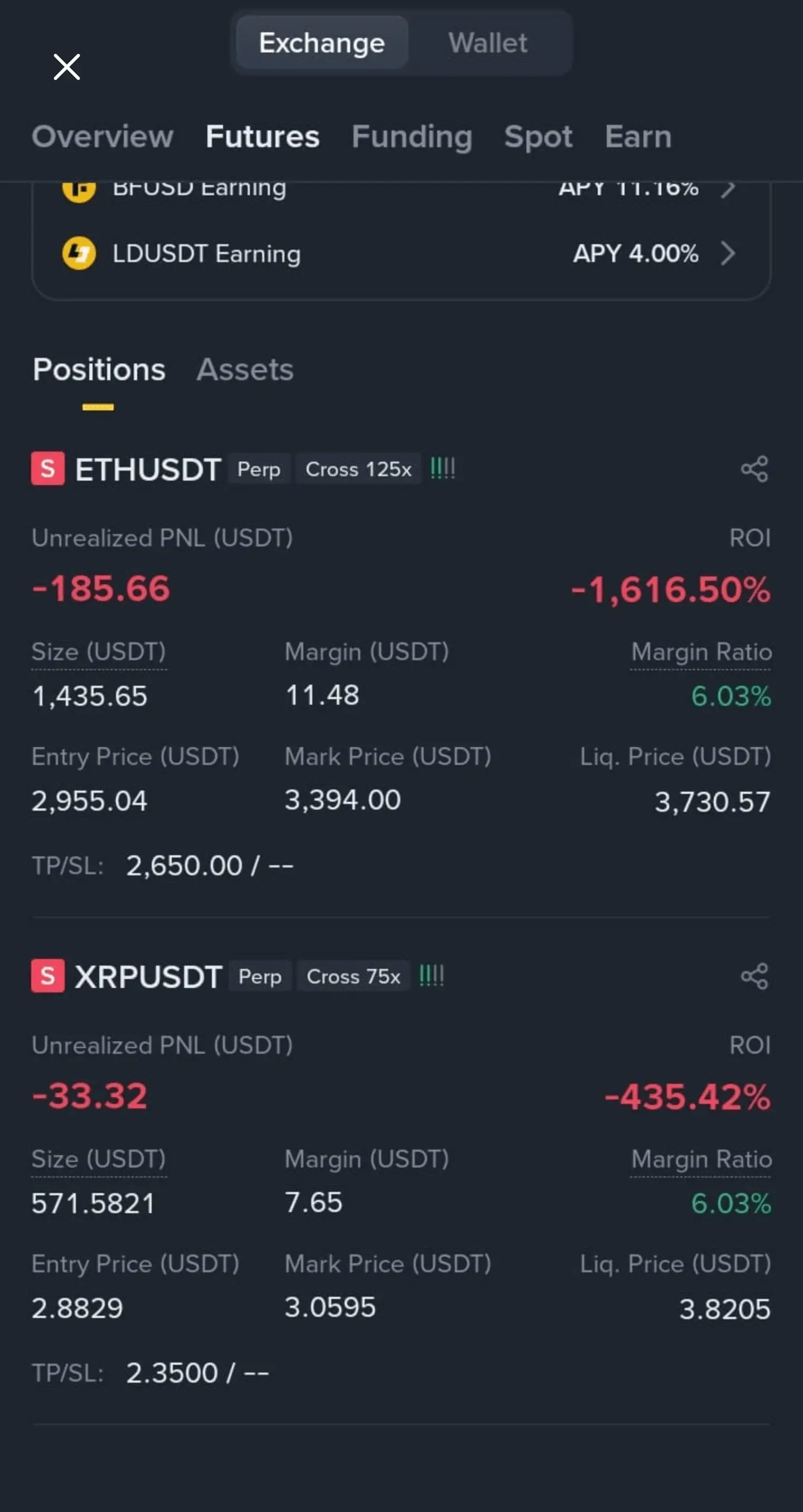Tap the BFUSD Earning coin icon
Screen dimensions: 803x1512
[x=79, y=190]
